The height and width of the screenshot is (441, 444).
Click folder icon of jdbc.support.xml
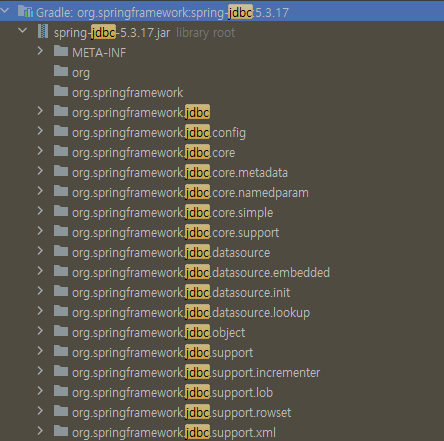click(x=61, y=431)
